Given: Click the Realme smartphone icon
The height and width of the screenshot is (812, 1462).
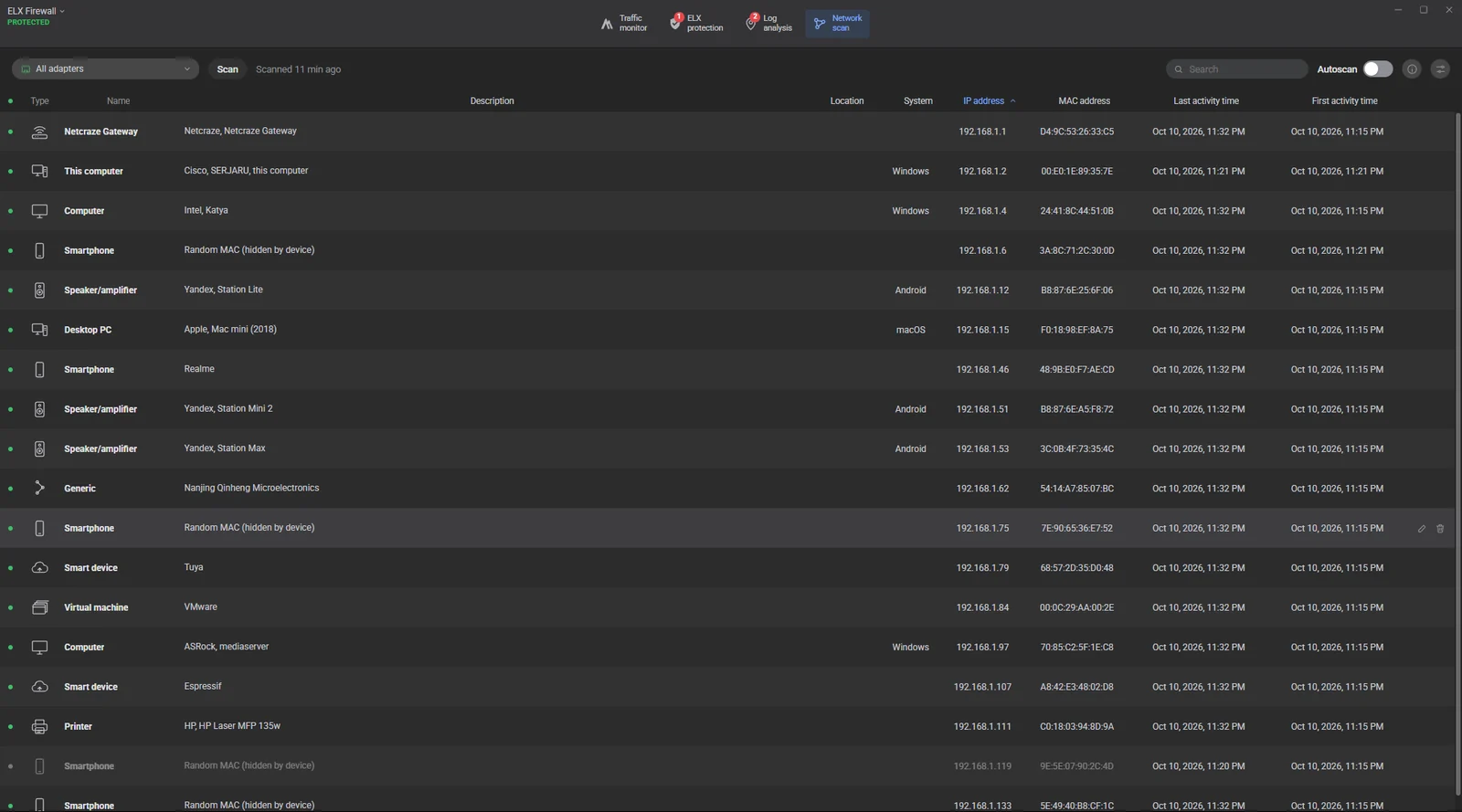Looking at the screenshot, I should (39, 370).
